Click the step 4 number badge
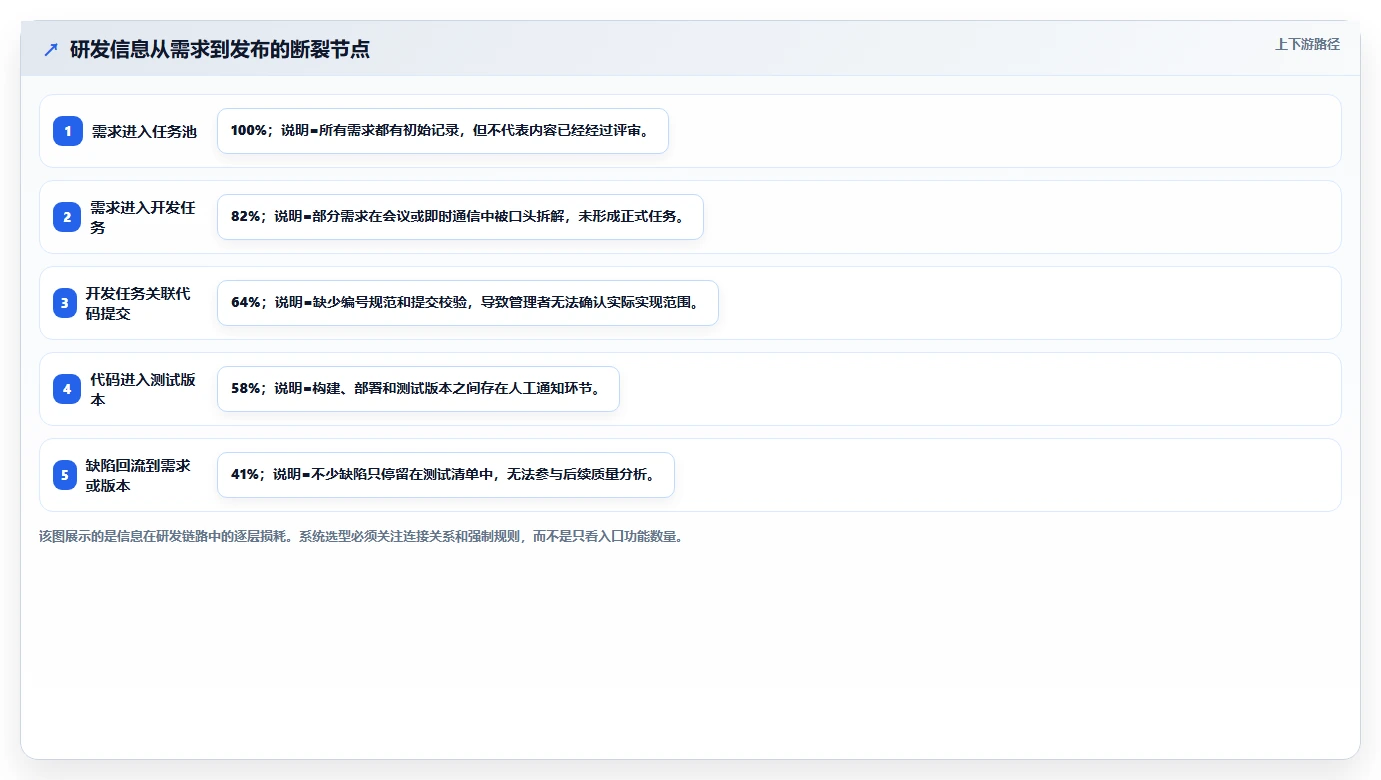The image size is (1381, 780). coord(67,389)
